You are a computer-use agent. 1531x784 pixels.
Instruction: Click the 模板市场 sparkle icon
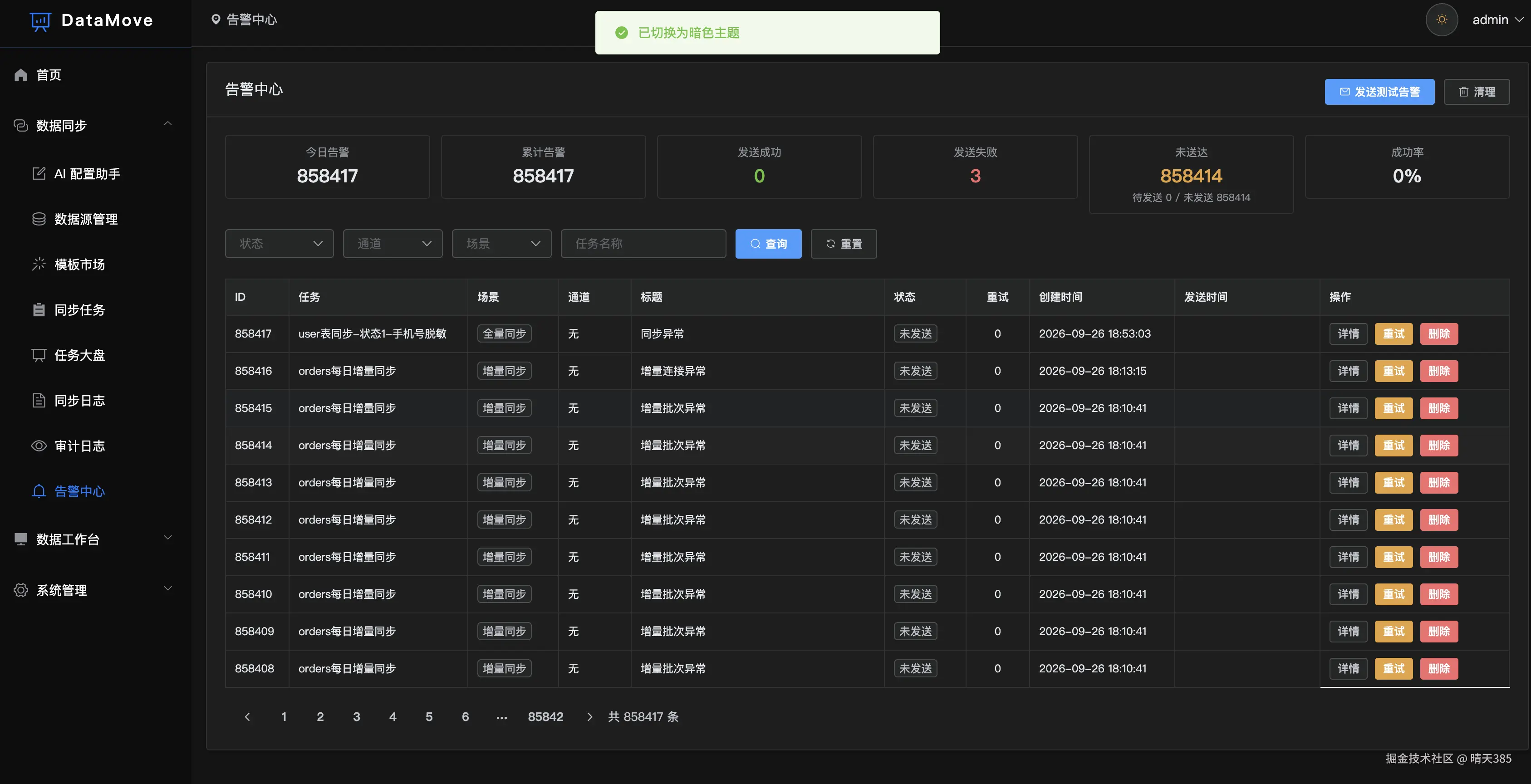click(39, 264)
